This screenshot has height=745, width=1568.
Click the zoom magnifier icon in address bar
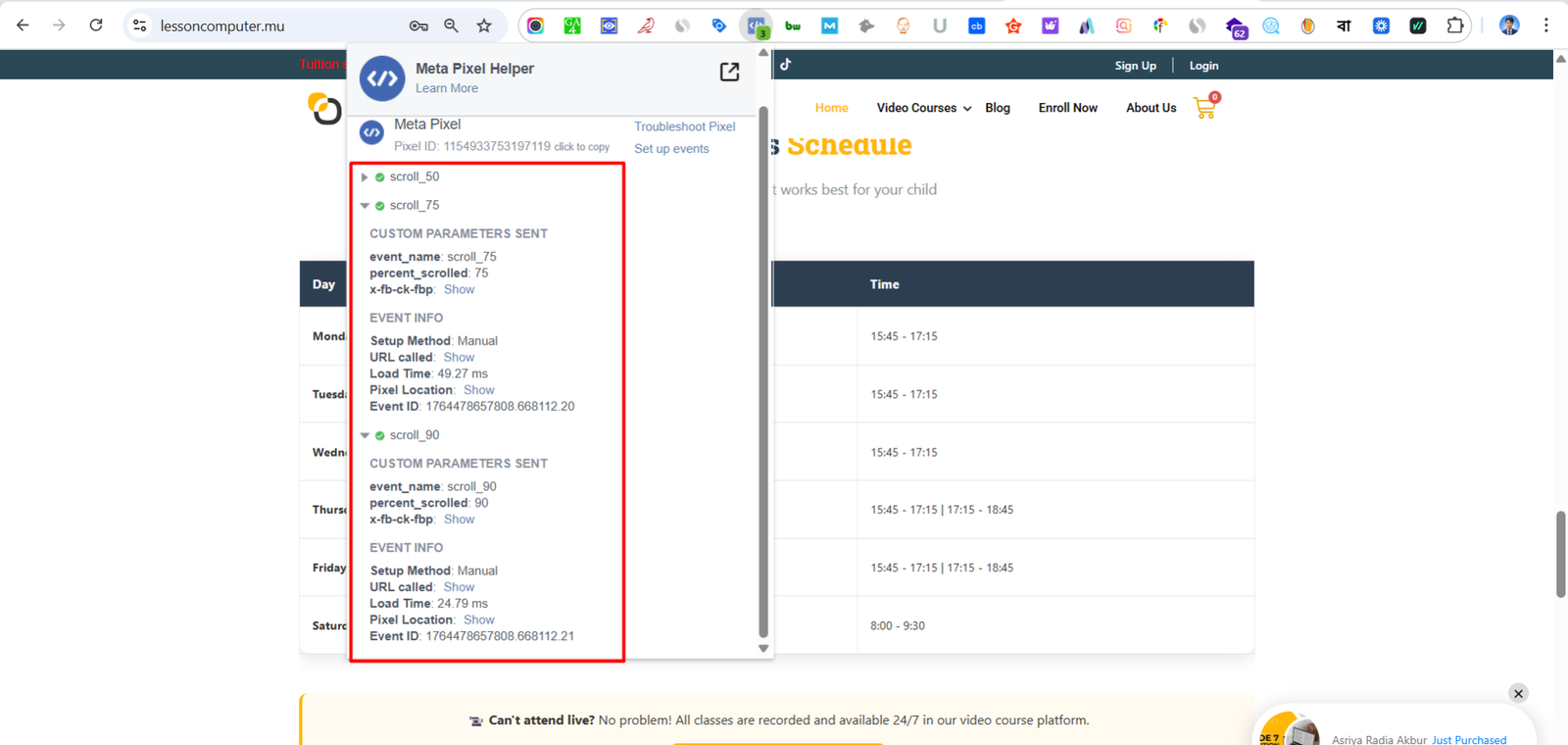point(451,25)
